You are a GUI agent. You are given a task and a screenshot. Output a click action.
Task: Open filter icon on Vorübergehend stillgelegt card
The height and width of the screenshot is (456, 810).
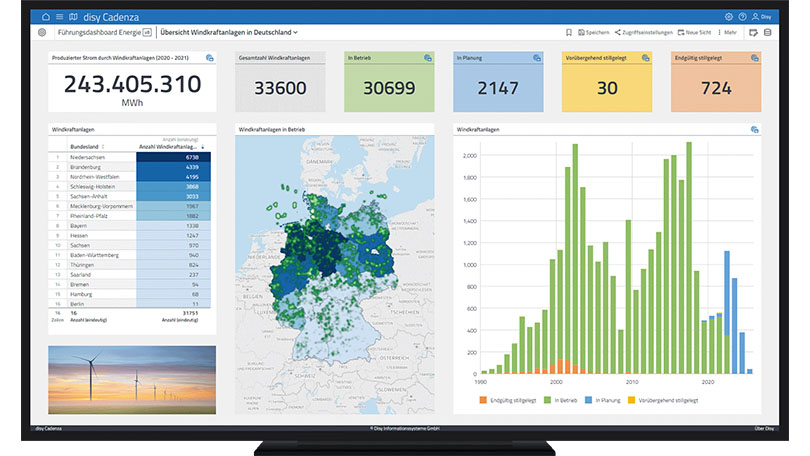click(646, 58)
